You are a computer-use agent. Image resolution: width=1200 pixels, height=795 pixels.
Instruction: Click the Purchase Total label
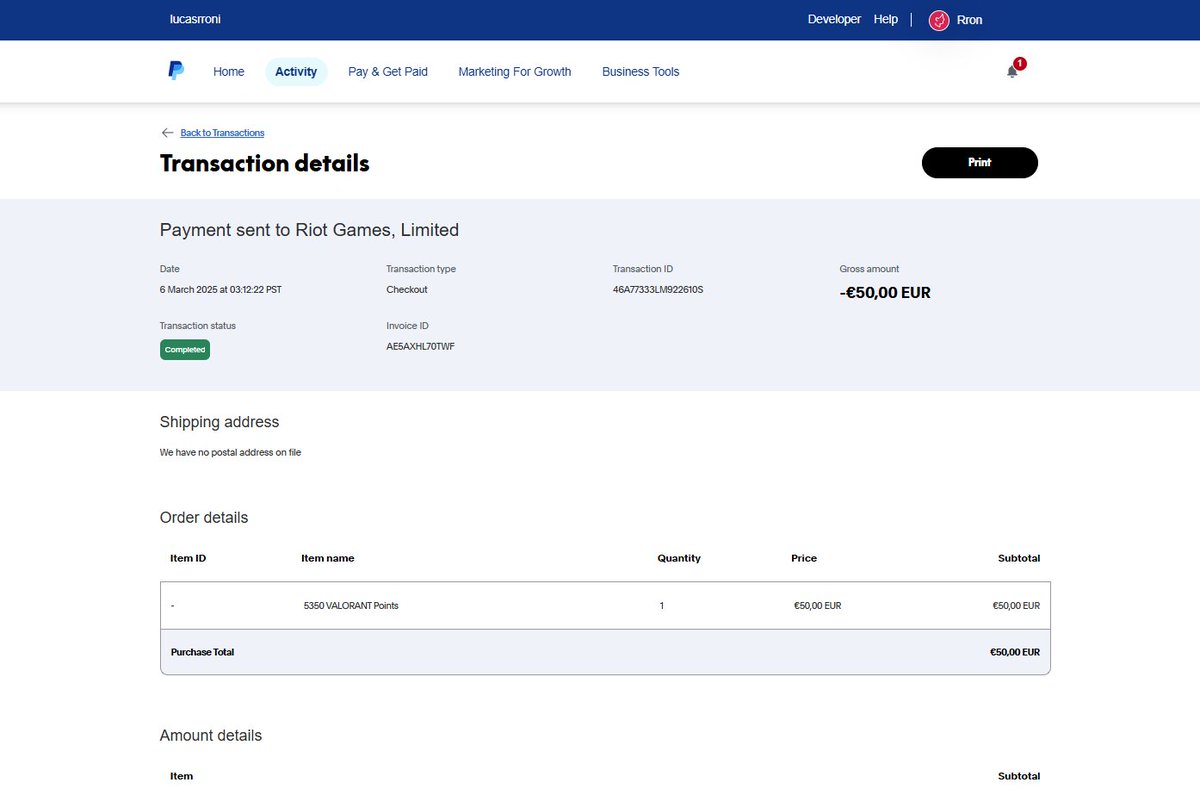203,652
